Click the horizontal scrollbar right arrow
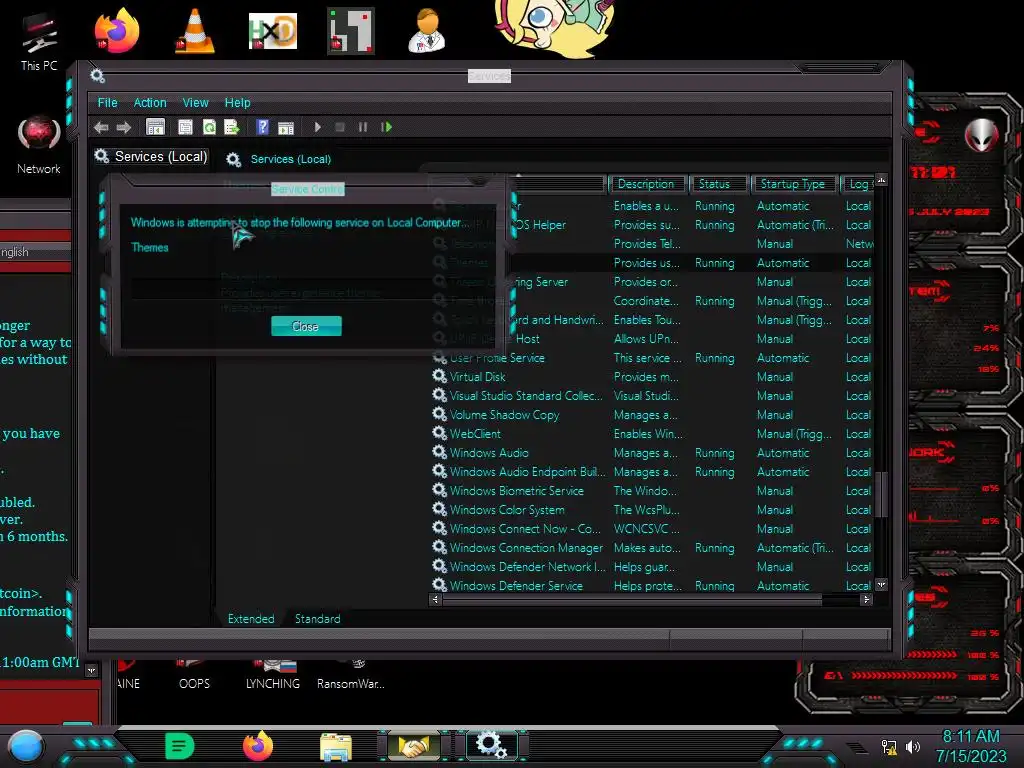 tap(867, 599)
